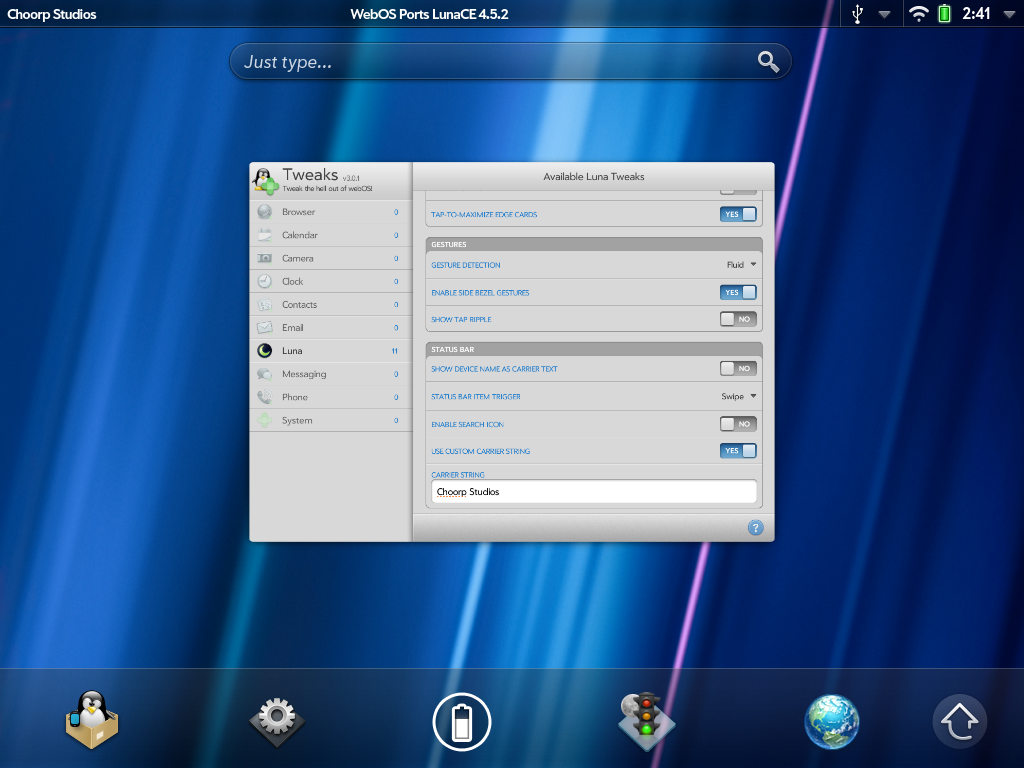The height and width of the screenshot is (768, 1024).
Task: Launch the Settings gear dock icon
Action: tap(277, 719)
